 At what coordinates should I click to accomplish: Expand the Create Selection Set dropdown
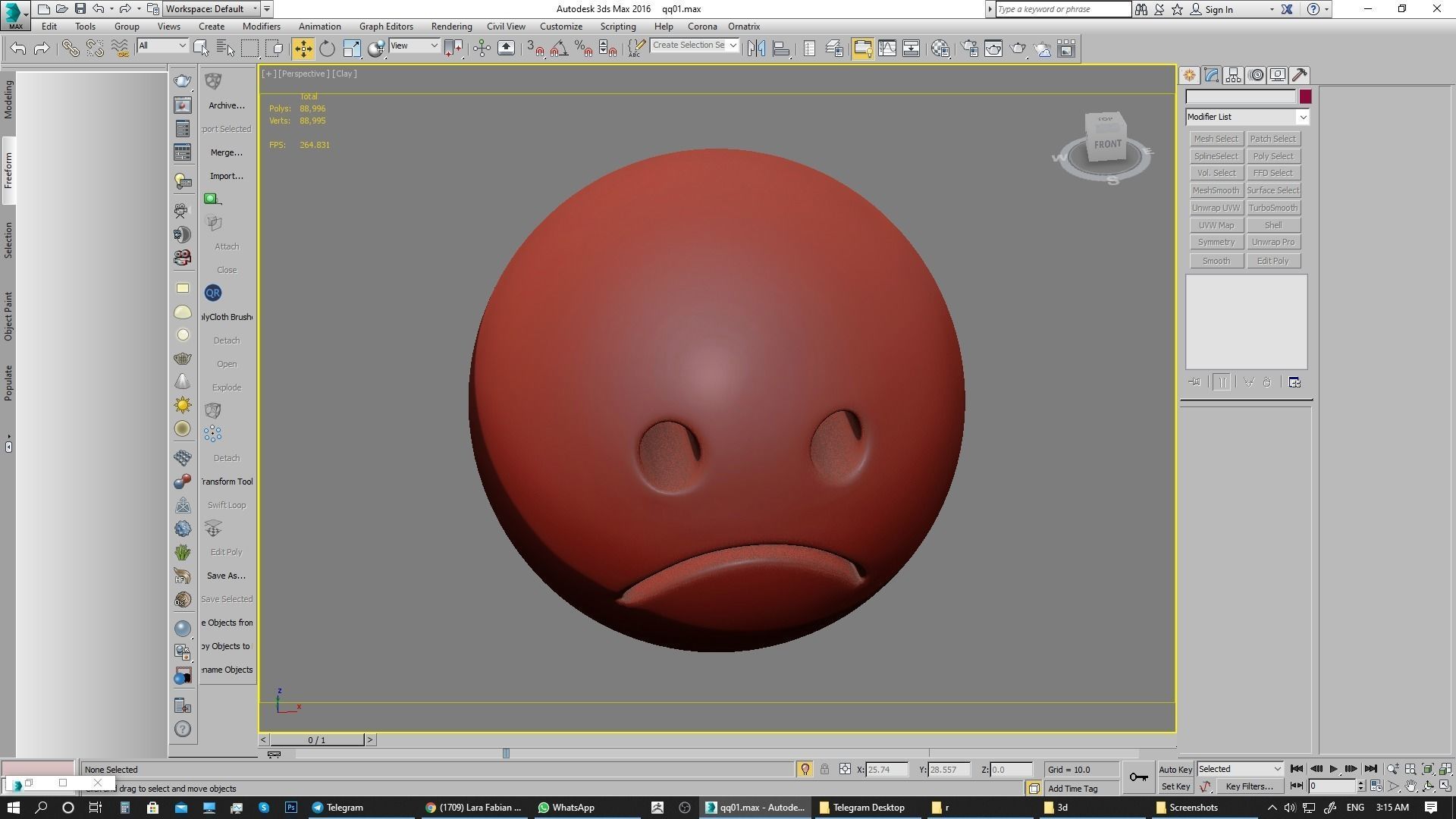tap(733, 45)
